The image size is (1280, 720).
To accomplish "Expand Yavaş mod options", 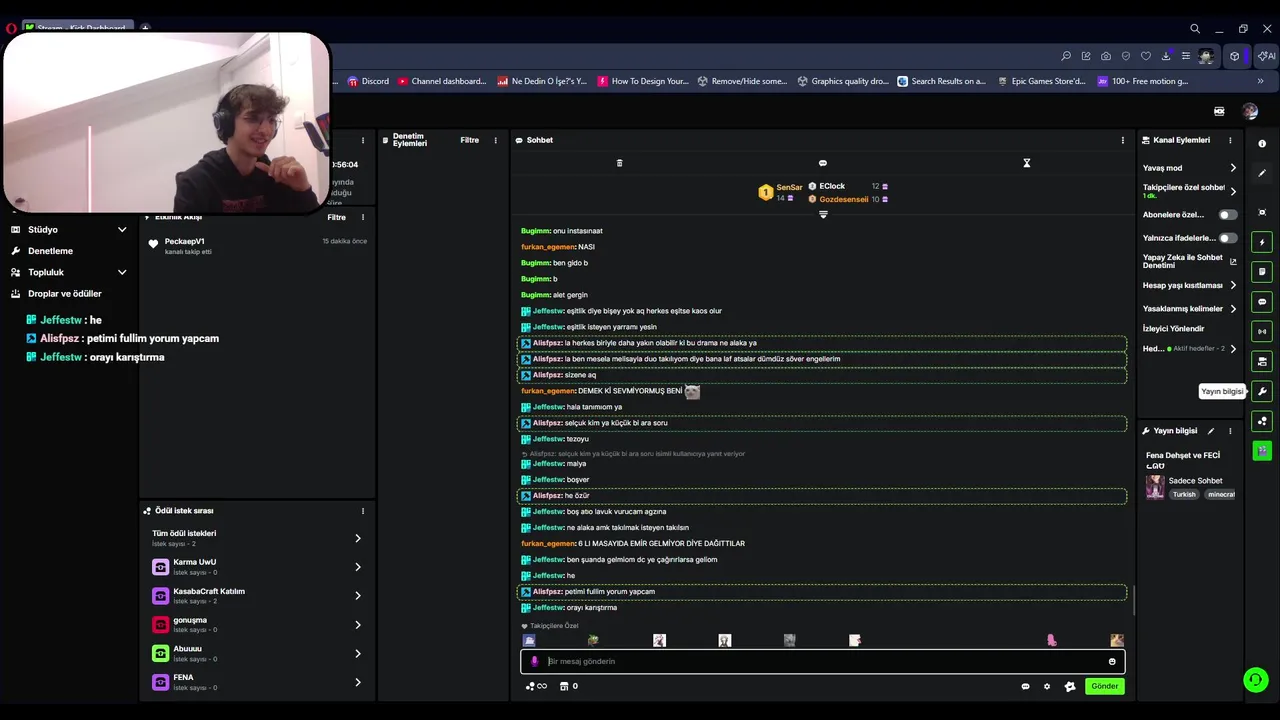I will tap(1233, 168).
